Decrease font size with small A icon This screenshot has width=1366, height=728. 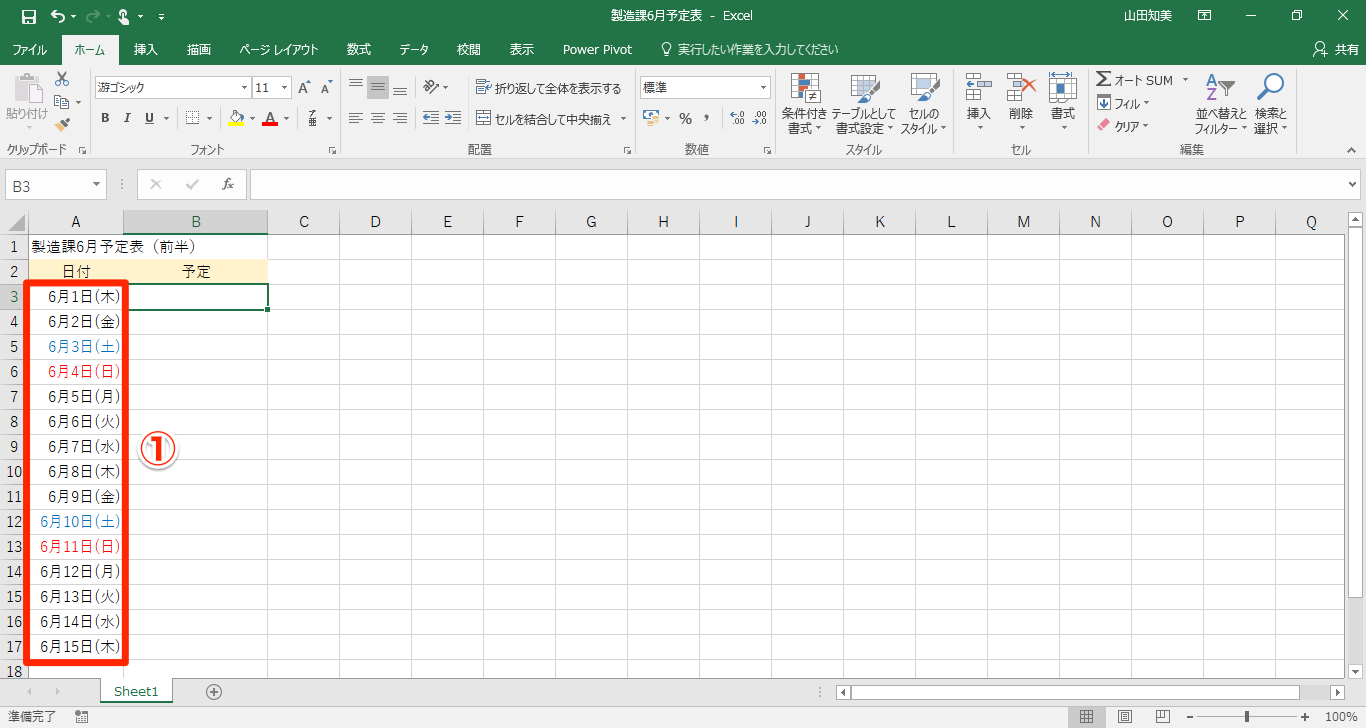[326, 88]
